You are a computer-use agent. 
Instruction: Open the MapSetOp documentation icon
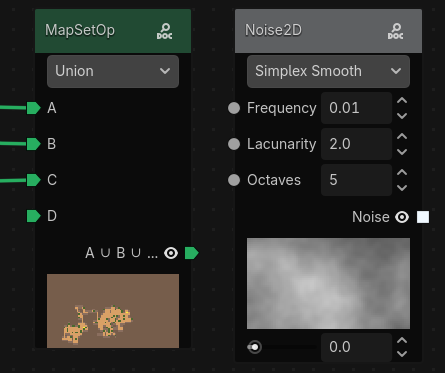165,31
